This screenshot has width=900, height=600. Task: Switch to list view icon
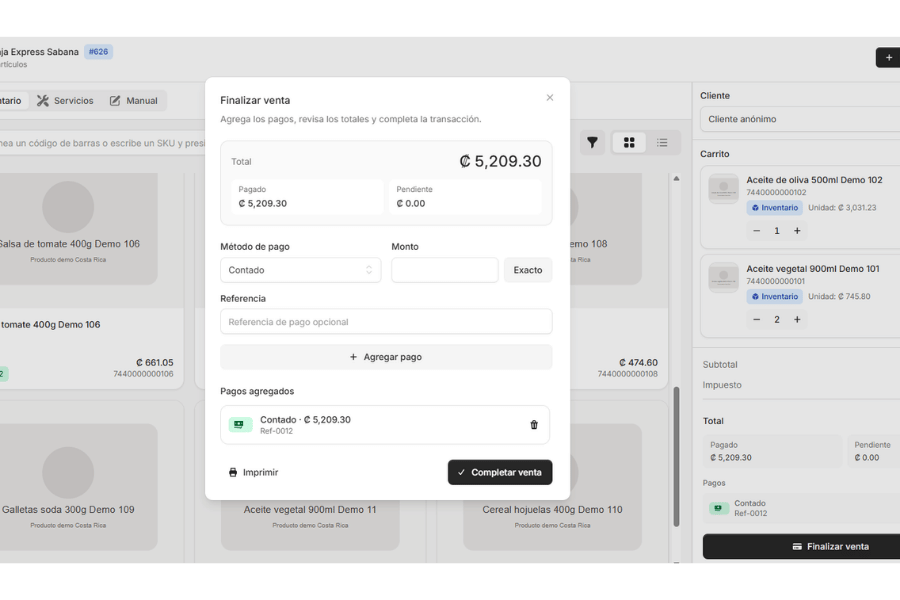(662, 142)
